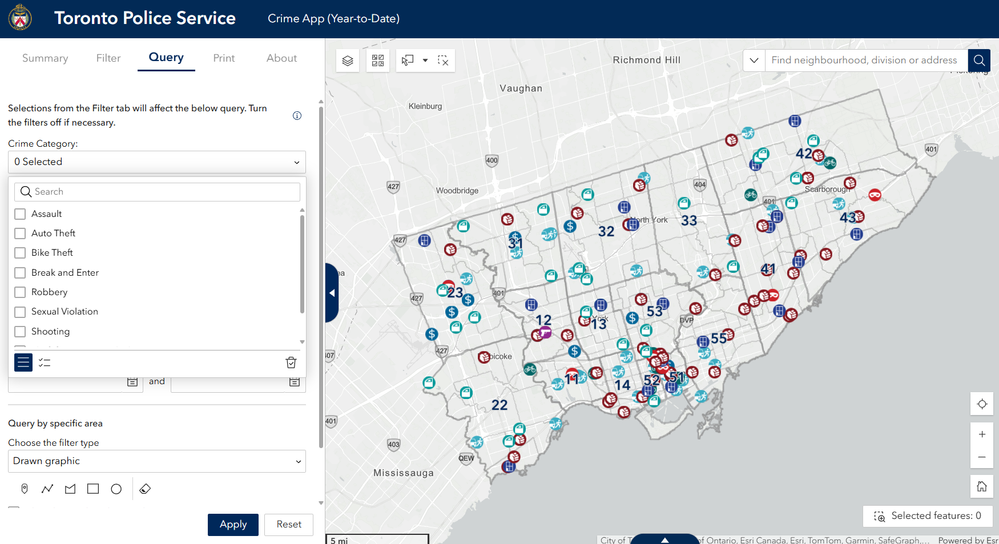The image size is (999, 544).
Task: Zoom in on the map
Action: [982, 434]
